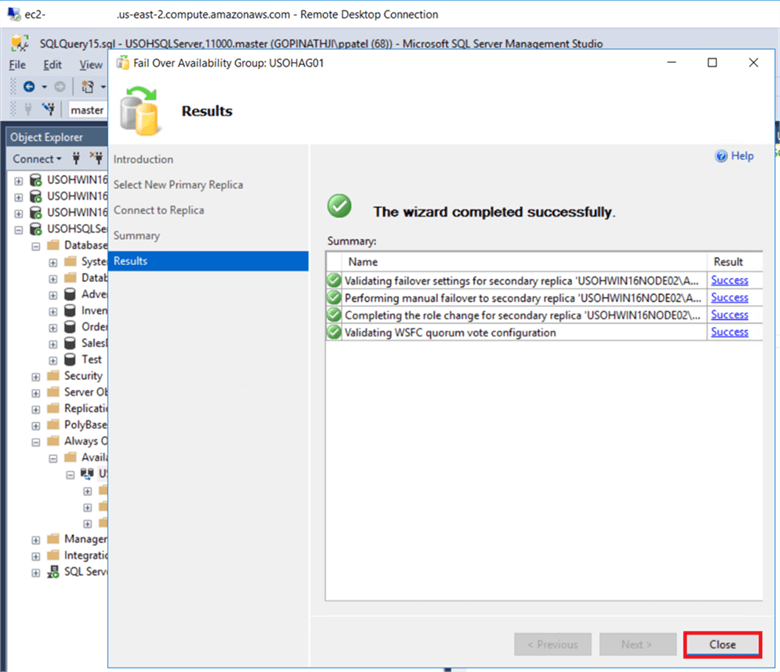Select the Connect to Replica wizard step

click(159, 210)
